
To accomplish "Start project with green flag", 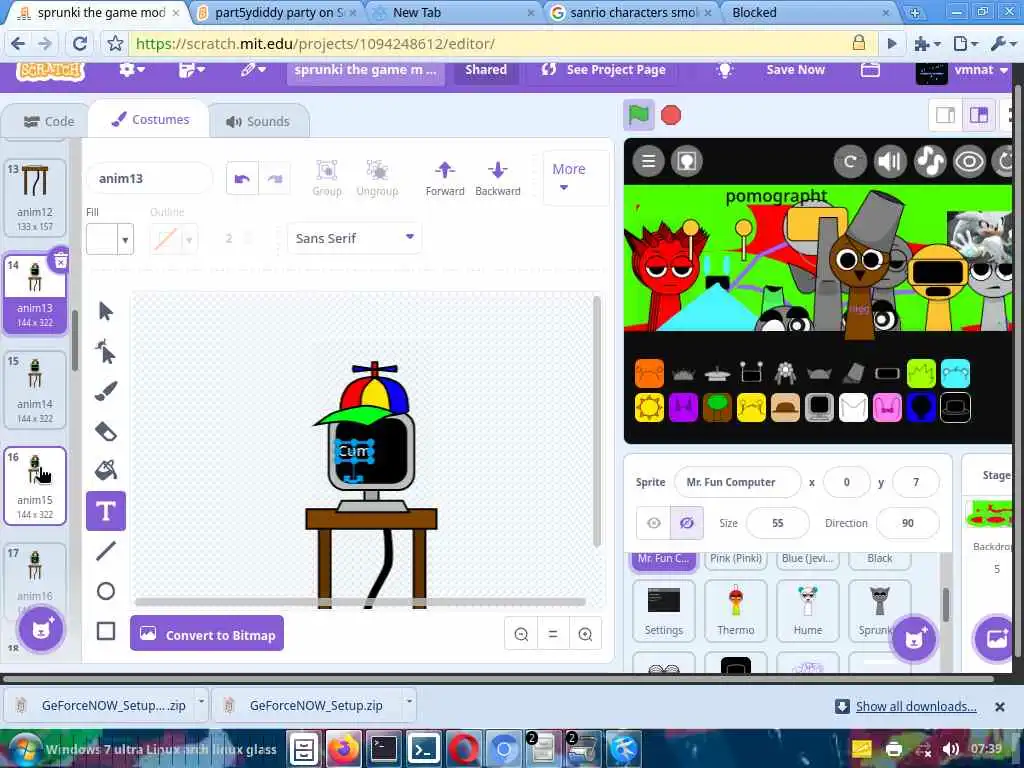I will (x=638, y=115).
